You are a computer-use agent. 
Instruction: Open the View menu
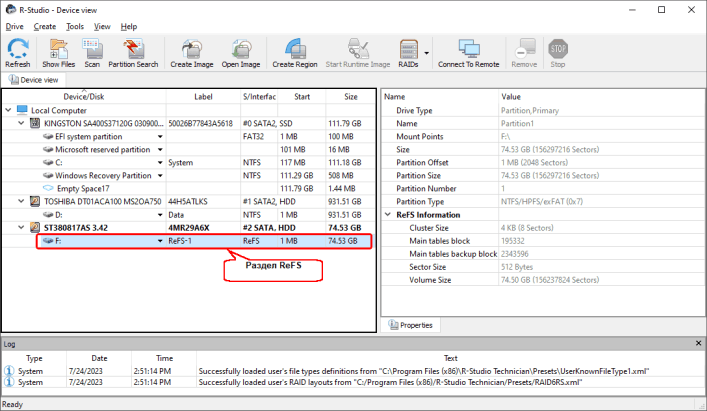[102, 27]
